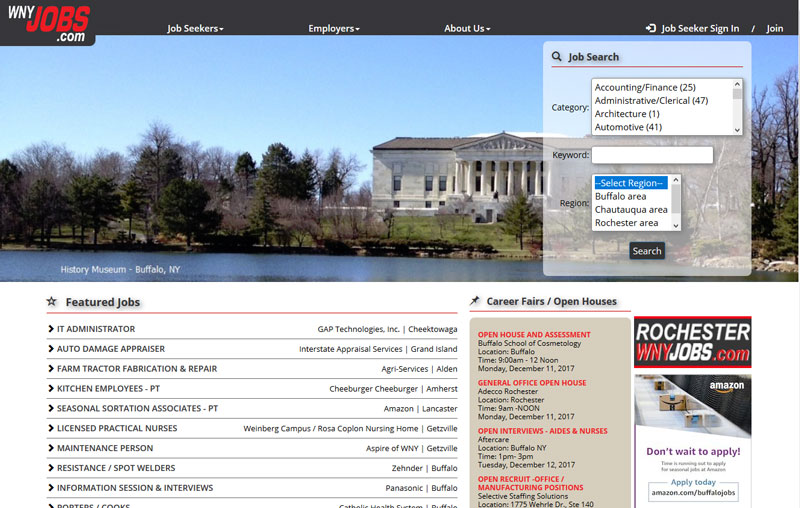Click 'Aspire of WNY | Getzville' text
The image size is (800, 508).
[411, 449]
